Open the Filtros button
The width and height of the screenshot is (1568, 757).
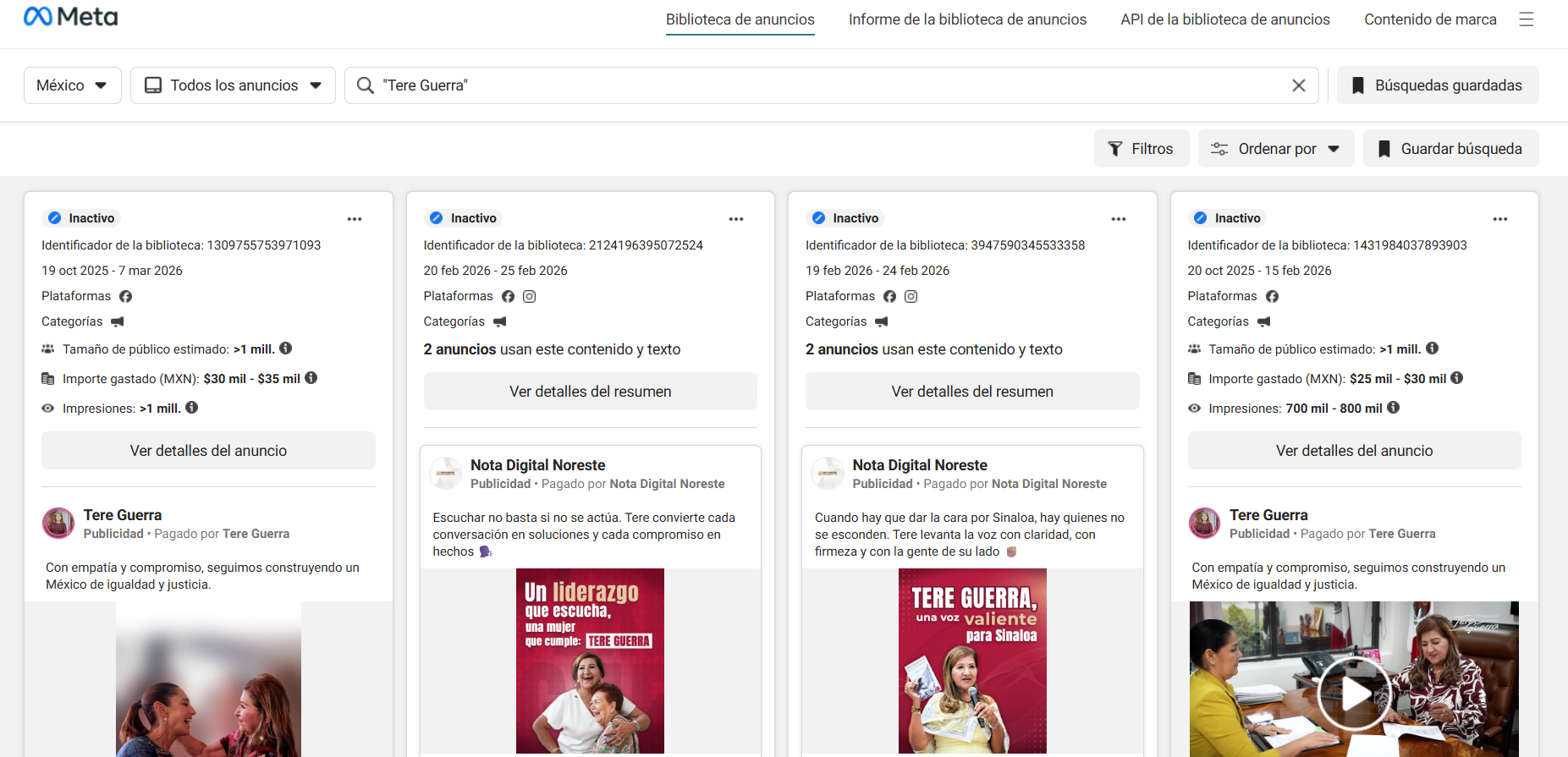[1141, 149]
